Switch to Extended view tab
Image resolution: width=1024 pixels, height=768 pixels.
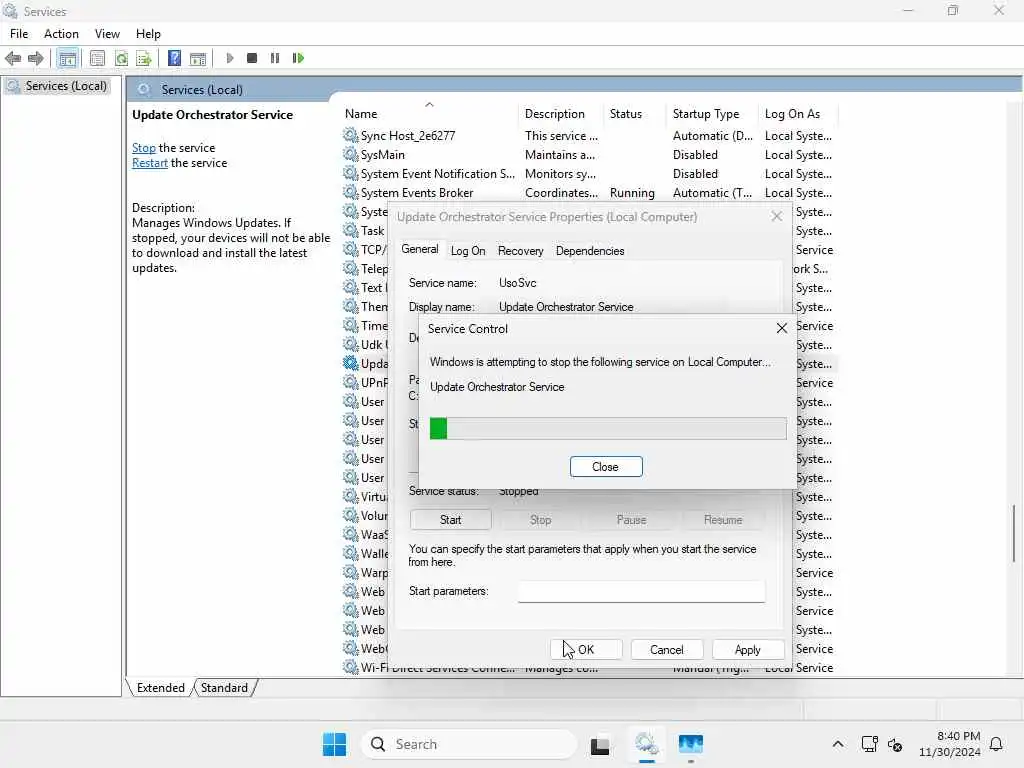(x=161, y=688)
